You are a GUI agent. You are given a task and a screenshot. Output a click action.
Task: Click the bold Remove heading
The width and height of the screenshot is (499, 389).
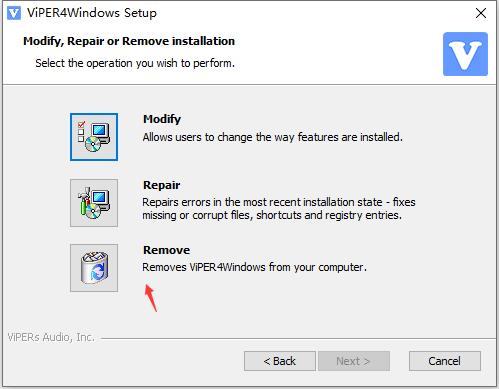click(x=166, y=250)
